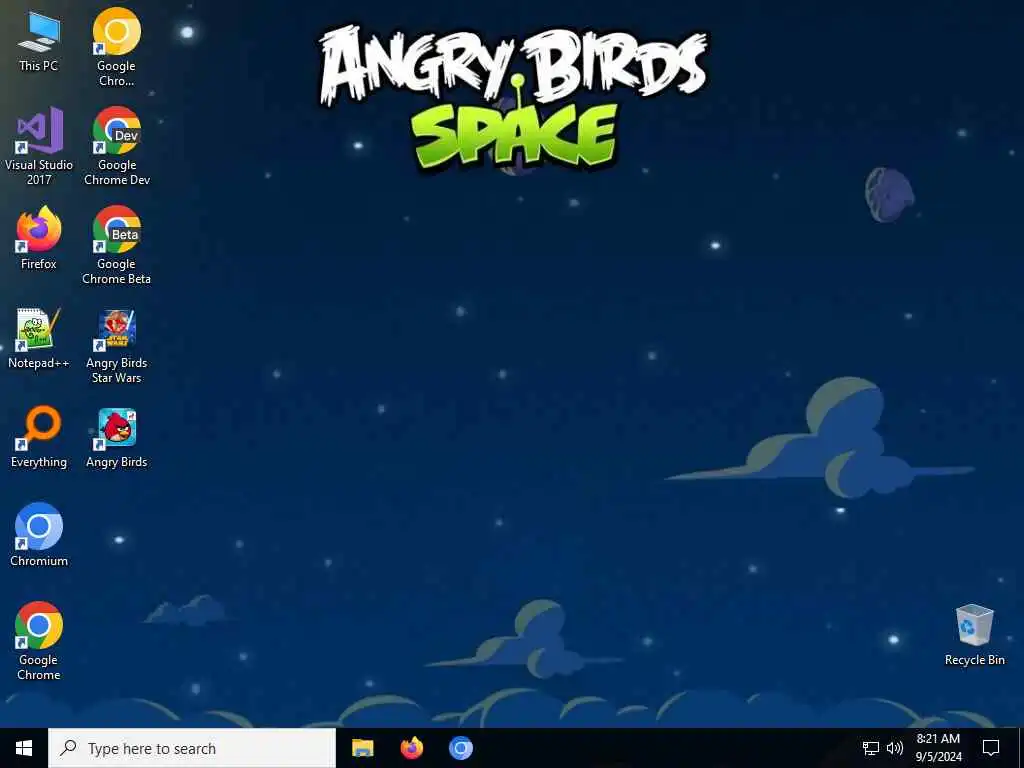Viewport: 1024px width, 768px height.
Task: Open the Windows Start menu
Action: coord(24,748)
